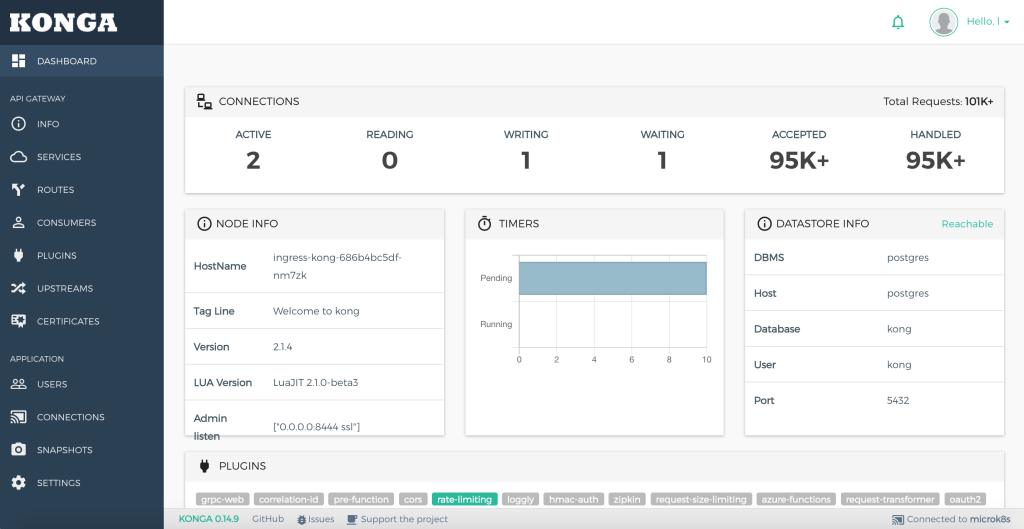Click the azure-functions plugin tag
Viewport: 1024px width, 529px height.
pos(797,499)
